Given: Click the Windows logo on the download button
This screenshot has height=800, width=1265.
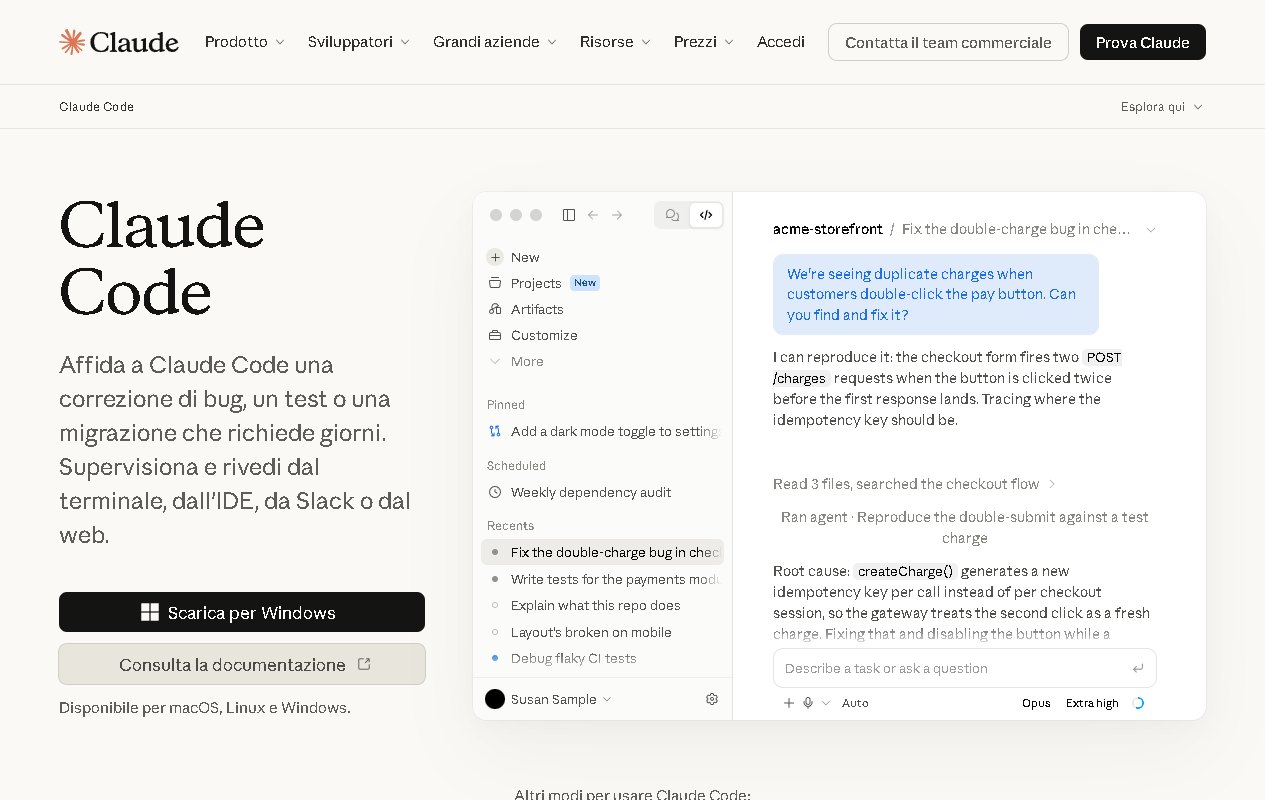Looking at the screenshot, I should click(150, 612).
